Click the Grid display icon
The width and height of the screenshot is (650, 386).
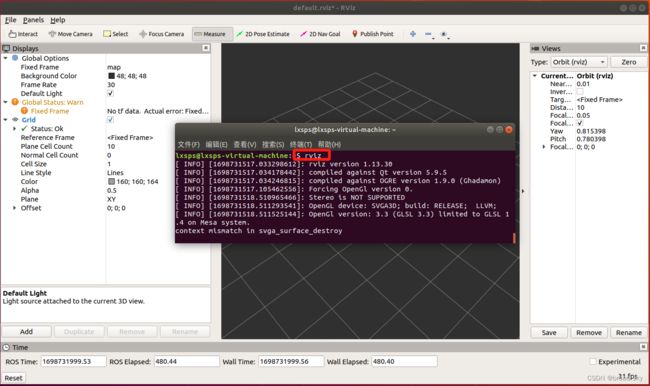[x=15, y=120]
